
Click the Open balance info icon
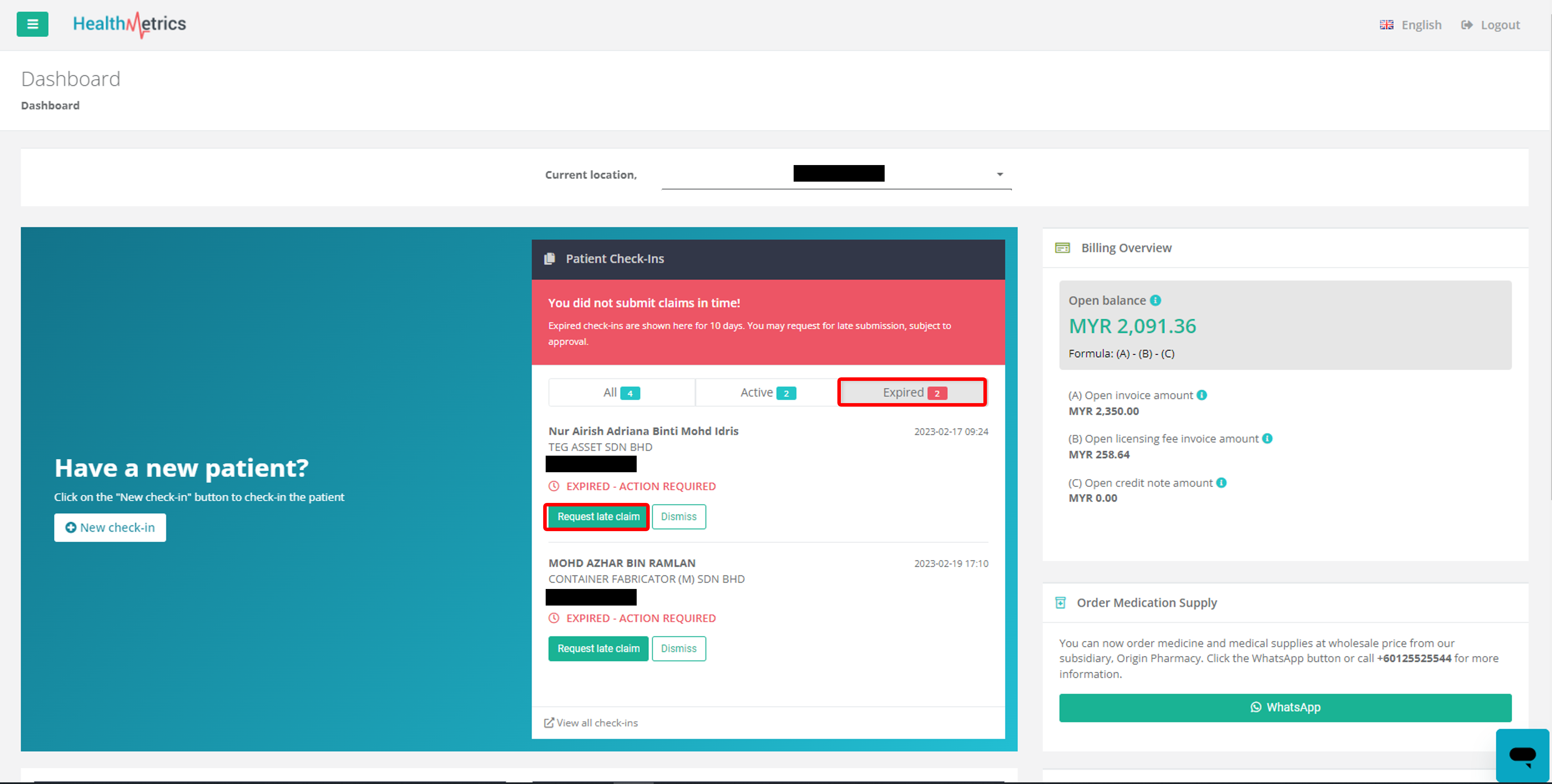pyautogui.click(x=1155, y=300)
